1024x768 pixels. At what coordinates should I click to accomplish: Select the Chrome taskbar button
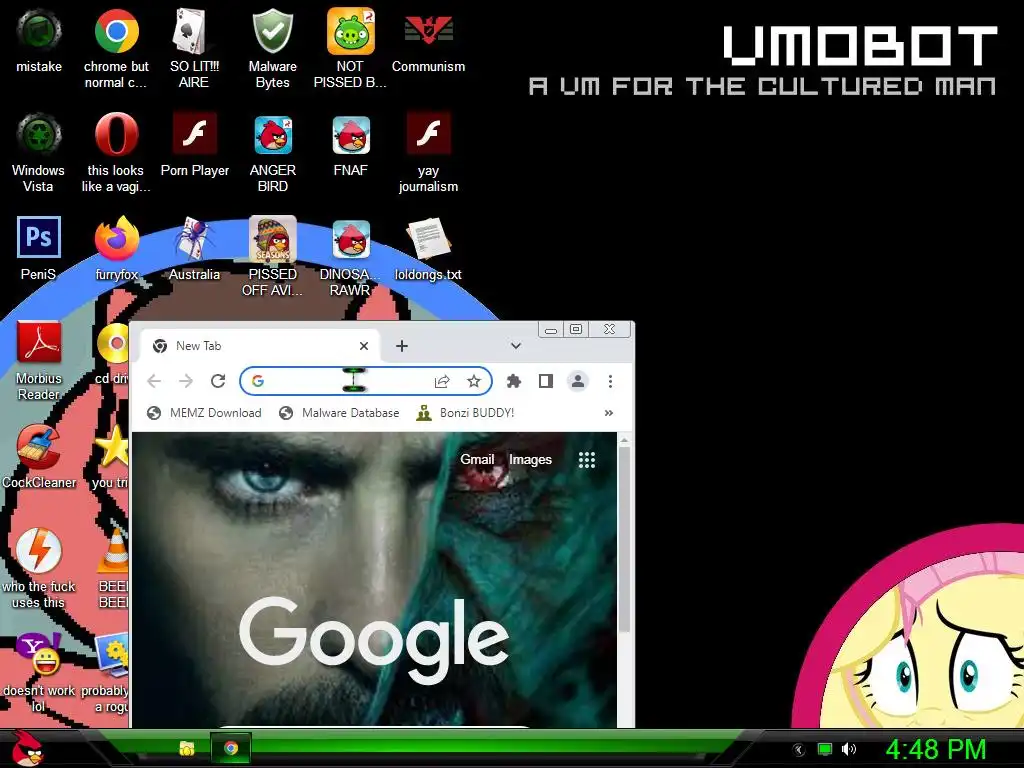231,748
